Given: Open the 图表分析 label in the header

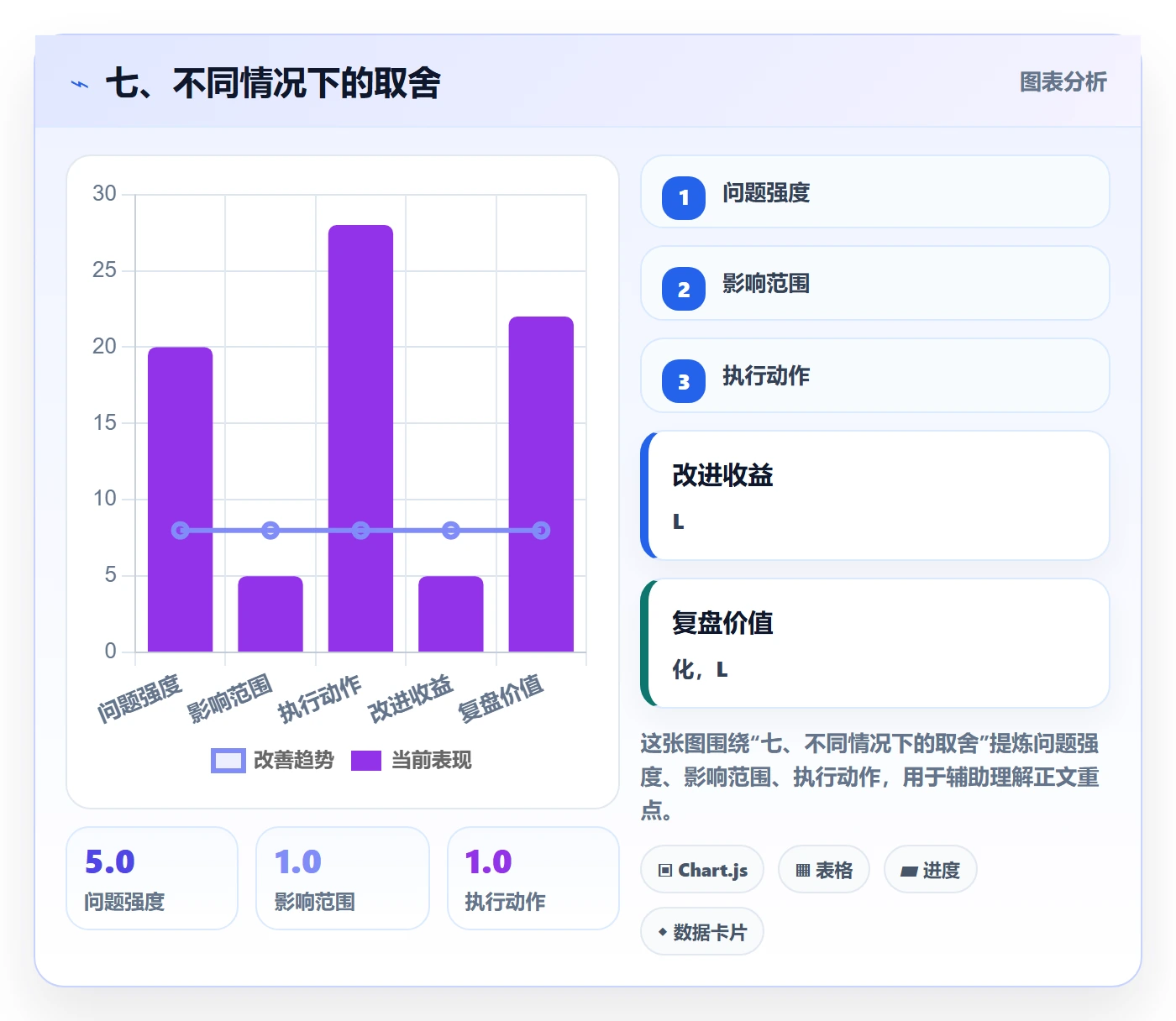Looking at the screenshot, I should tap(1063, 81).
